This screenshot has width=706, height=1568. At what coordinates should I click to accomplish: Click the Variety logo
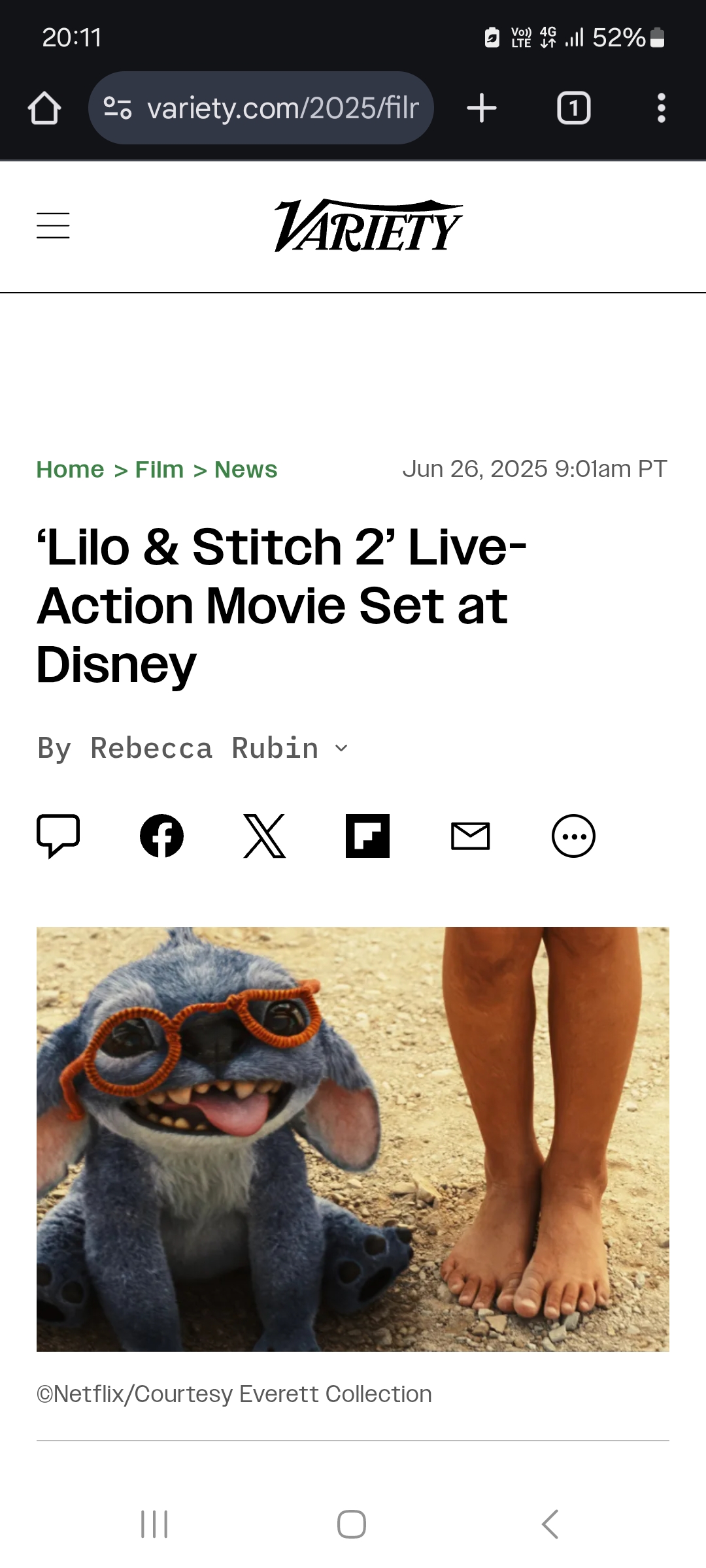(368, 225)
